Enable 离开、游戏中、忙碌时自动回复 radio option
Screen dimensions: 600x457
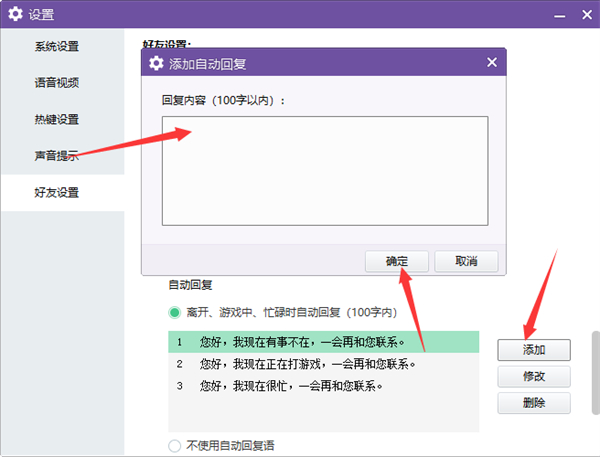[175, 312]
